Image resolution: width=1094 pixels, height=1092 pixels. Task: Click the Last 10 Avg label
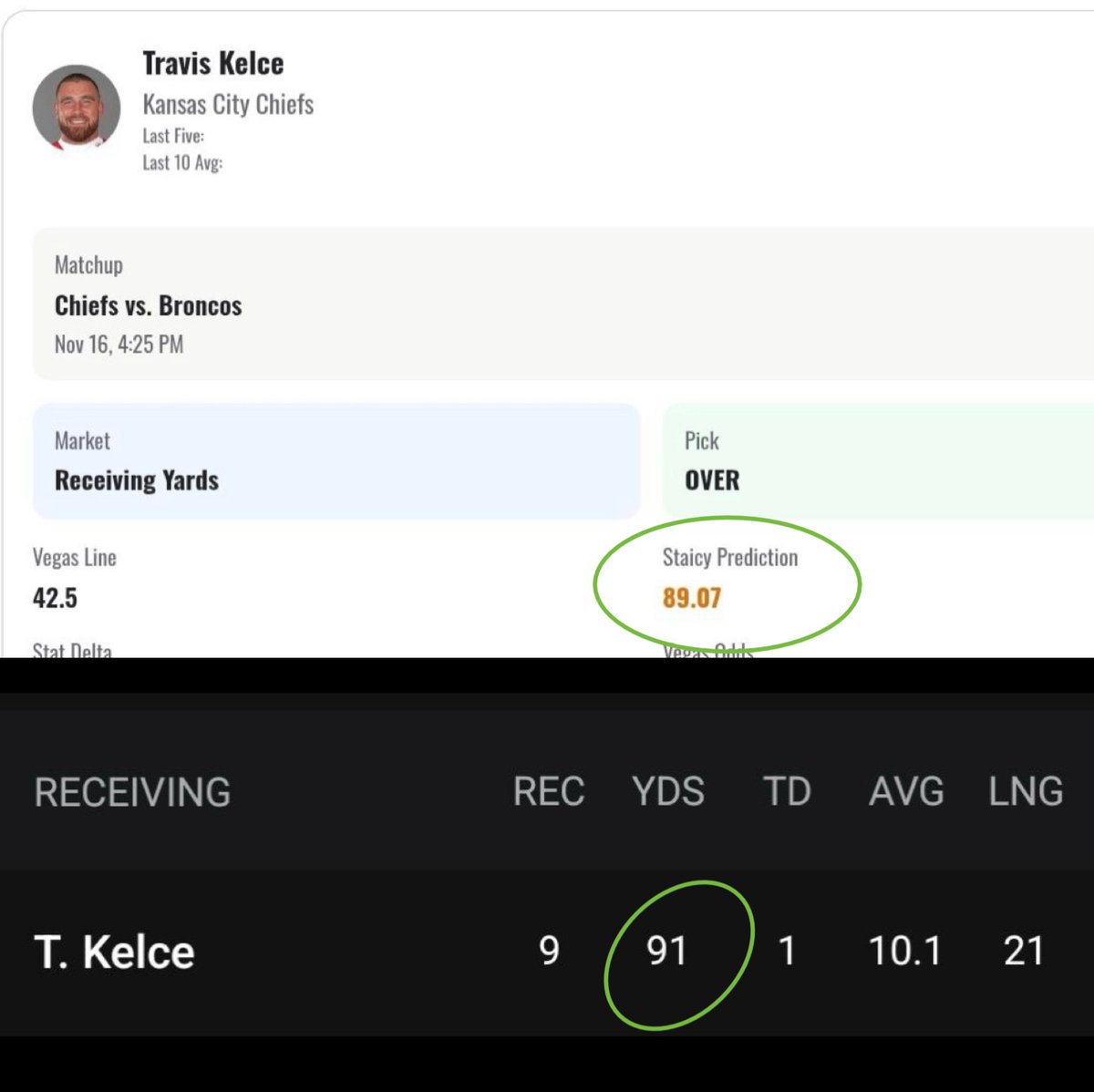pyautogui.click(x=182, y=162)
